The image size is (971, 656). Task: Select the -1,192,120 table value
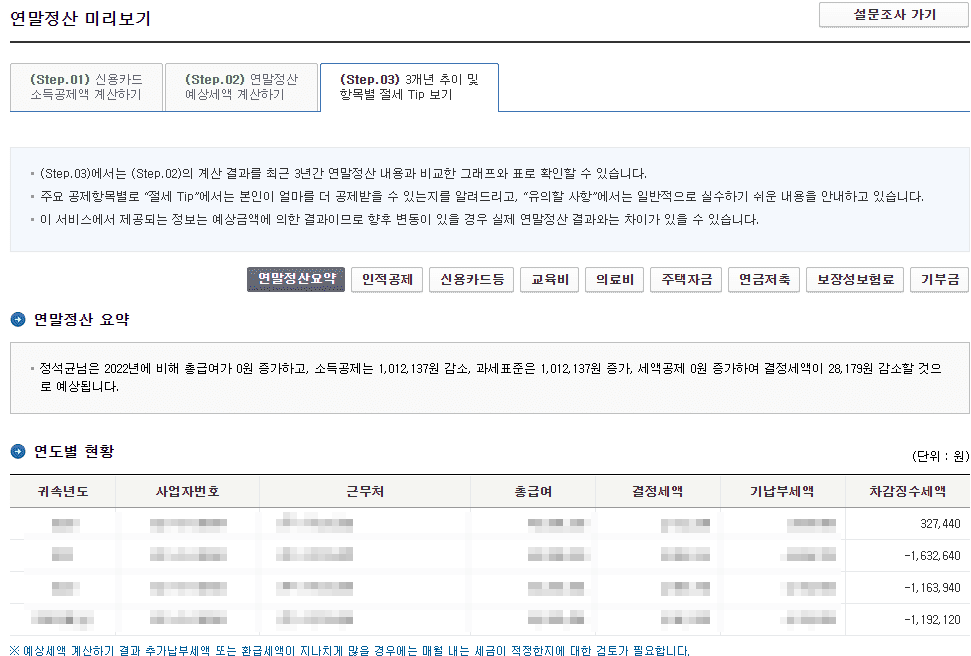pos(932,620)
